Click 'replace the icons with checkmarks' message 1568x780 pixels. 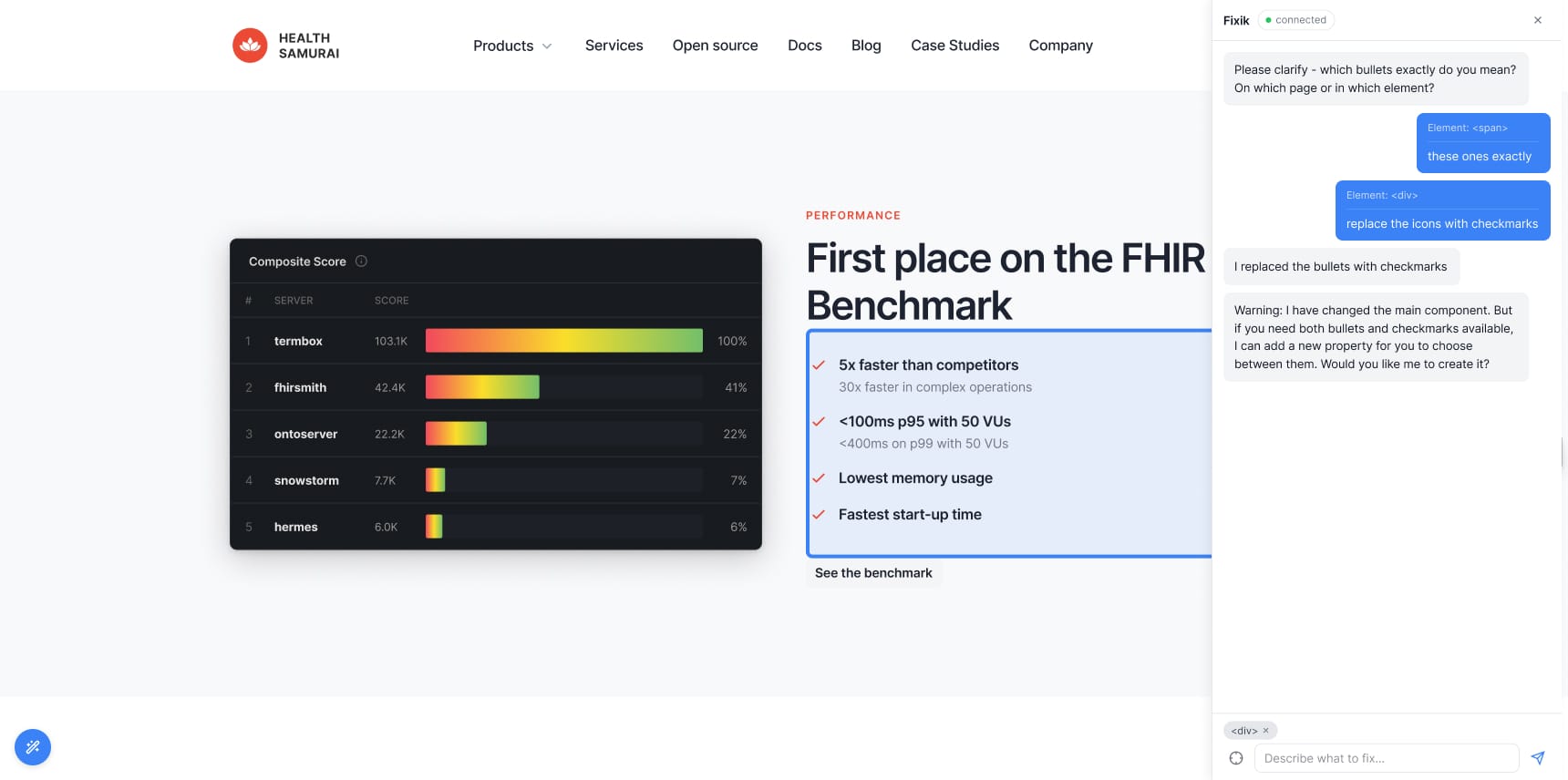coord(1443,210)
